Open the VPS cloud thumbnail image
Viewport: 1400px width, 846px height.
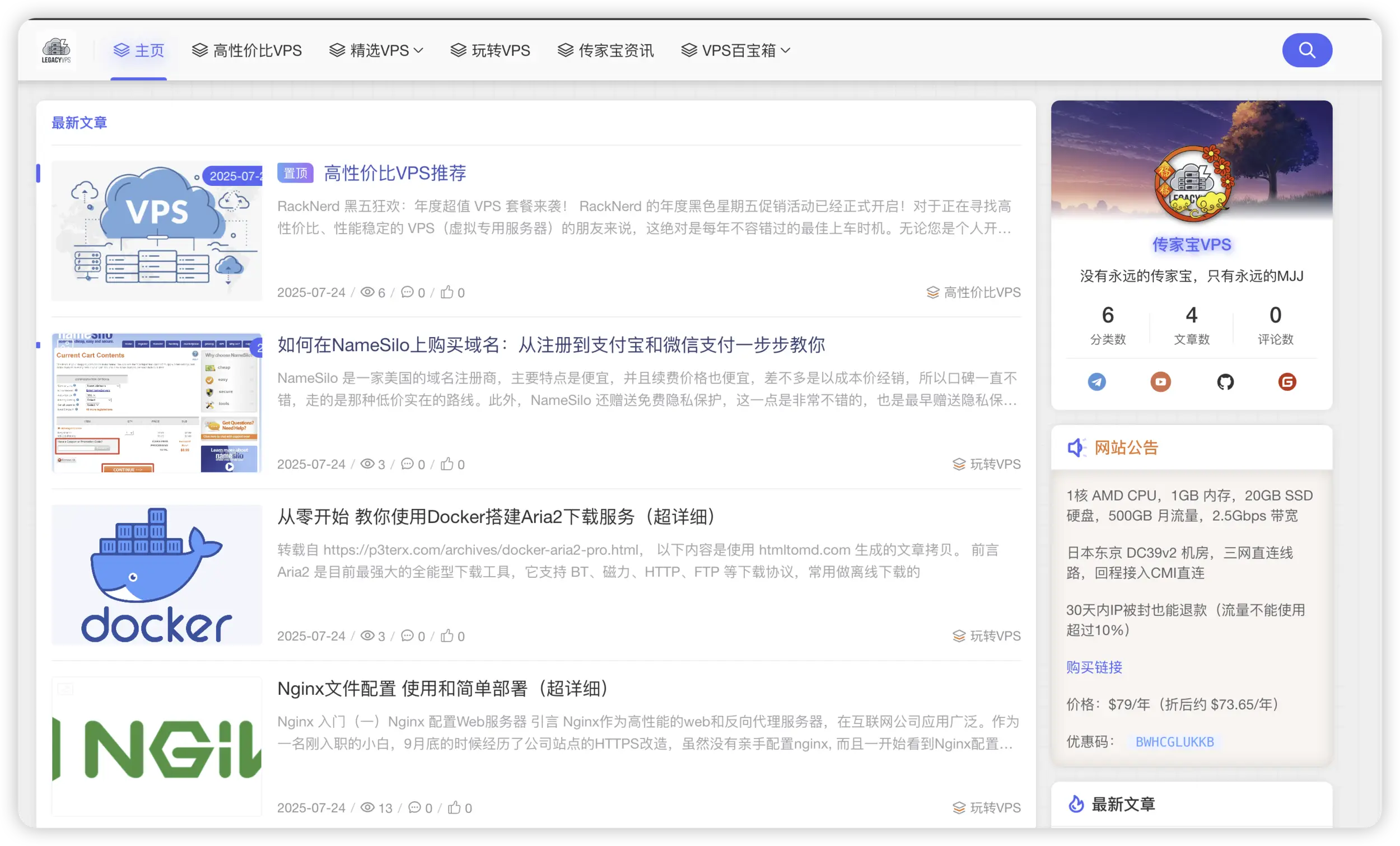tap(157, 231)
